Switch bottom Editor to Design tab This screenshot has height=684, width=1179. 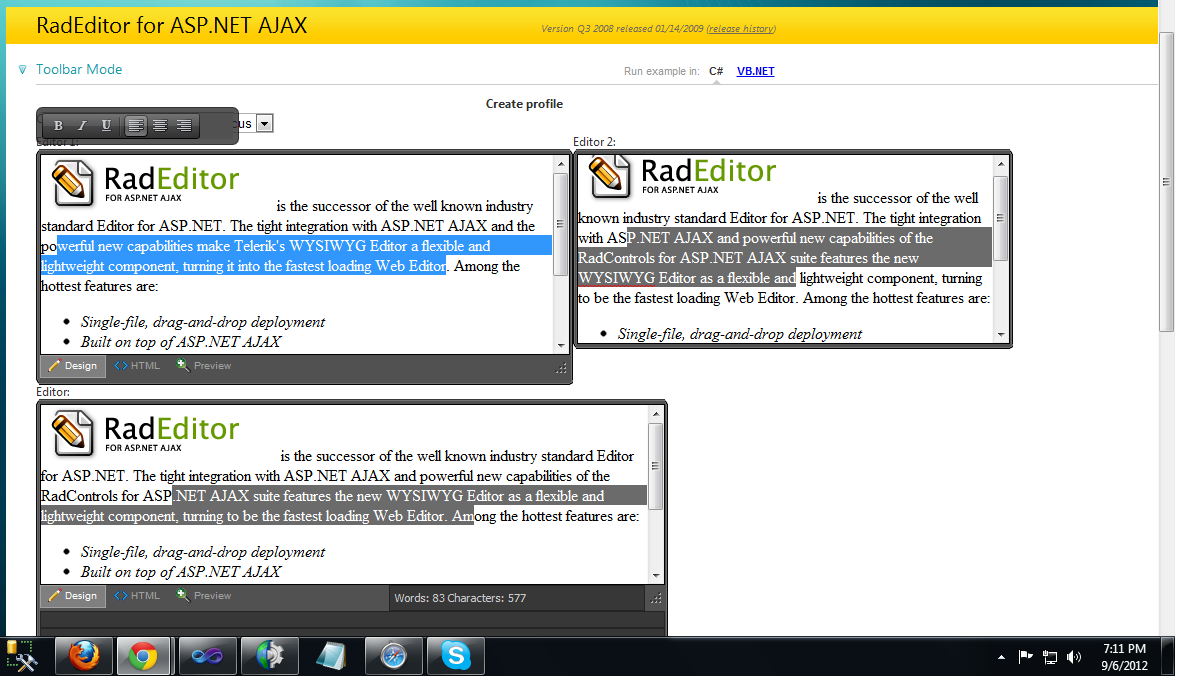tap(73, 596)
